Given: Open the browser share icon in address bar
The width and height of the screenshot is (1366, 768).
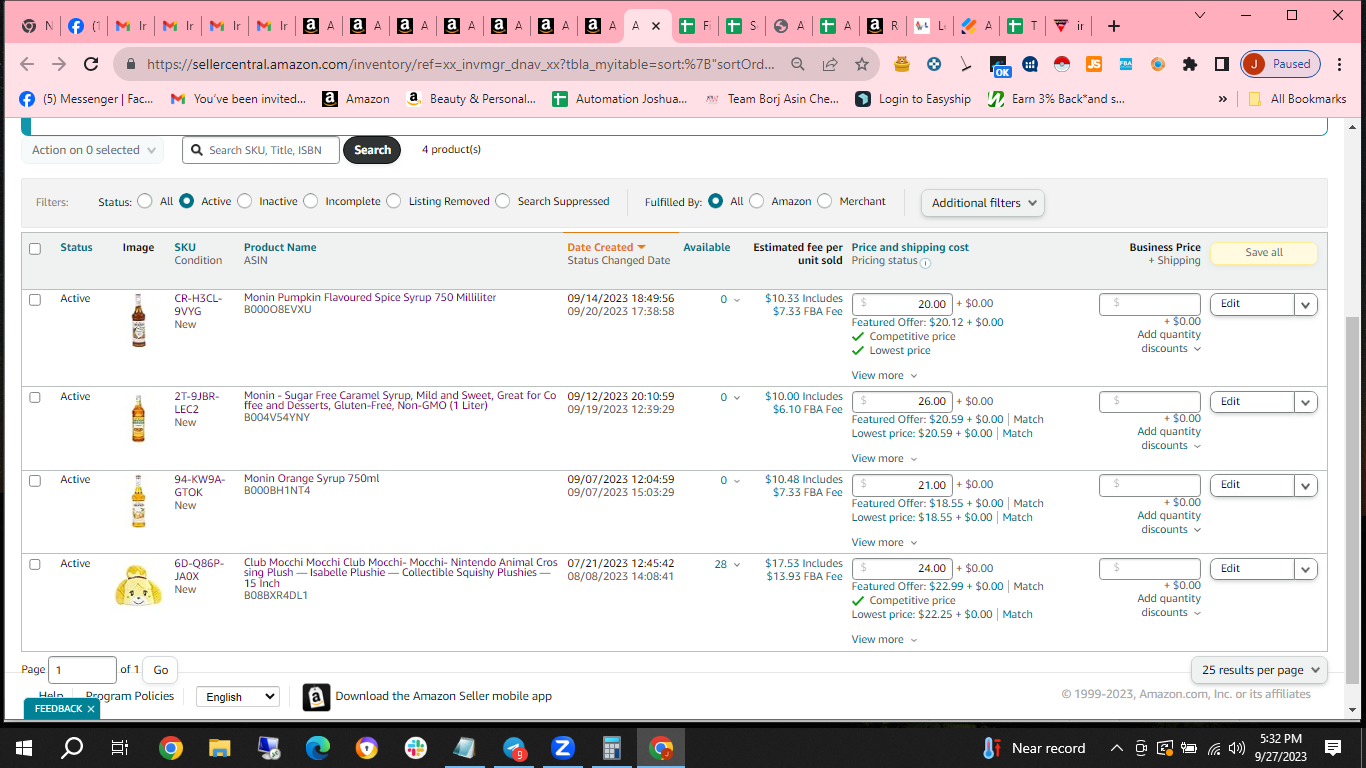Looking at the screenshot, I should pos(830,64).
